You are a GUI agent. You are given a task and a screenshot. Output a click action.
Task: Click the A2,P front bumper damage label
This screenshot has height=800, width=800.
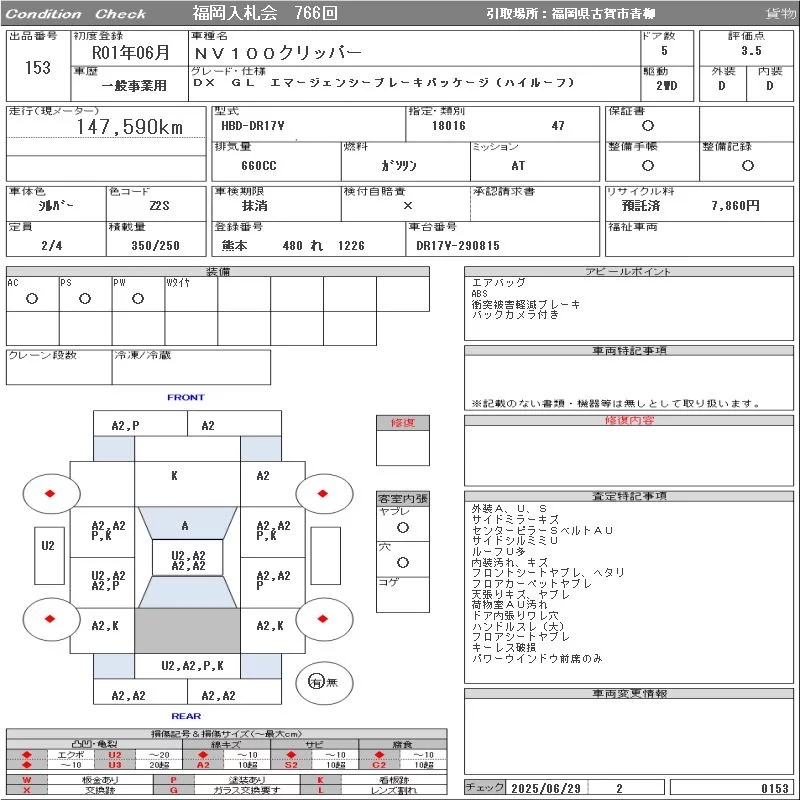(126, 426)
